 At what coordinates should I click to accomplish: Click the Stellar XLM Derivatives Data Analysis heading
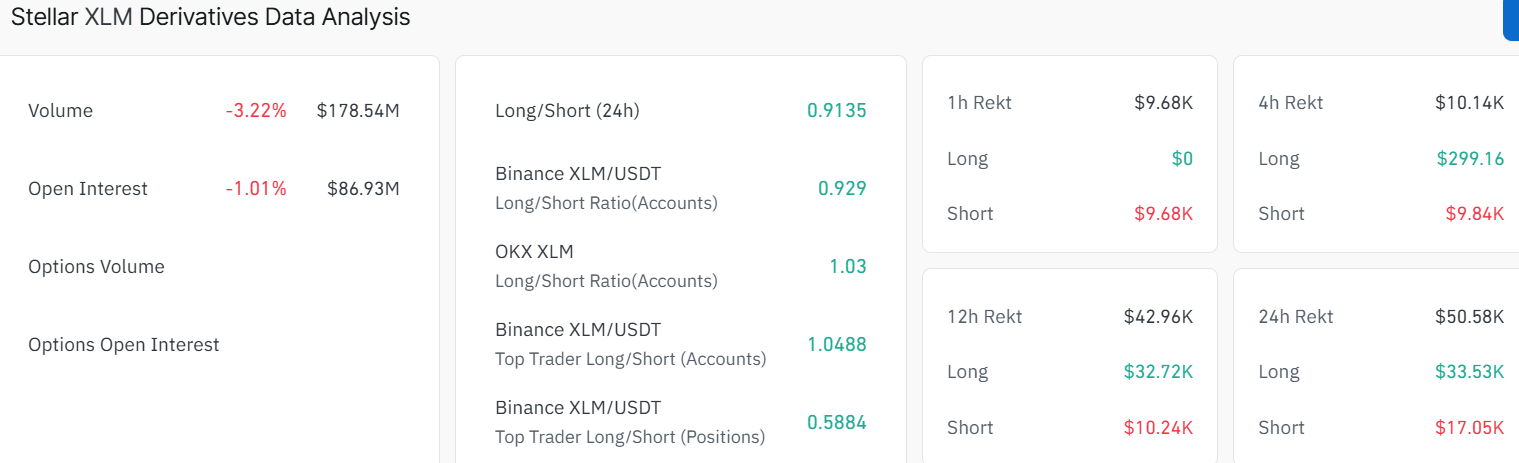coord(210,17)
